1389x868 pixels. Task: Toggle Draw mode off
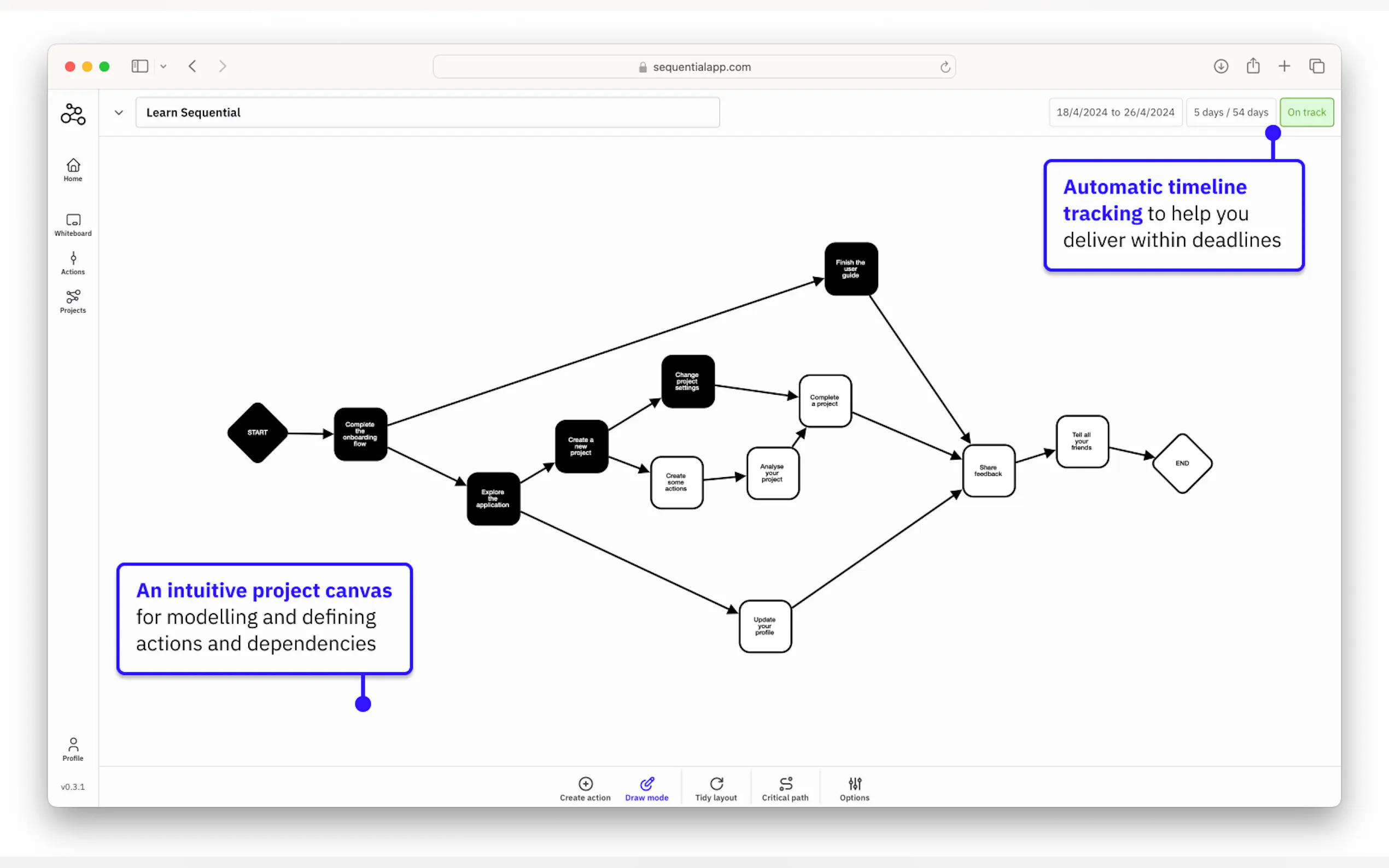(646, 789)
